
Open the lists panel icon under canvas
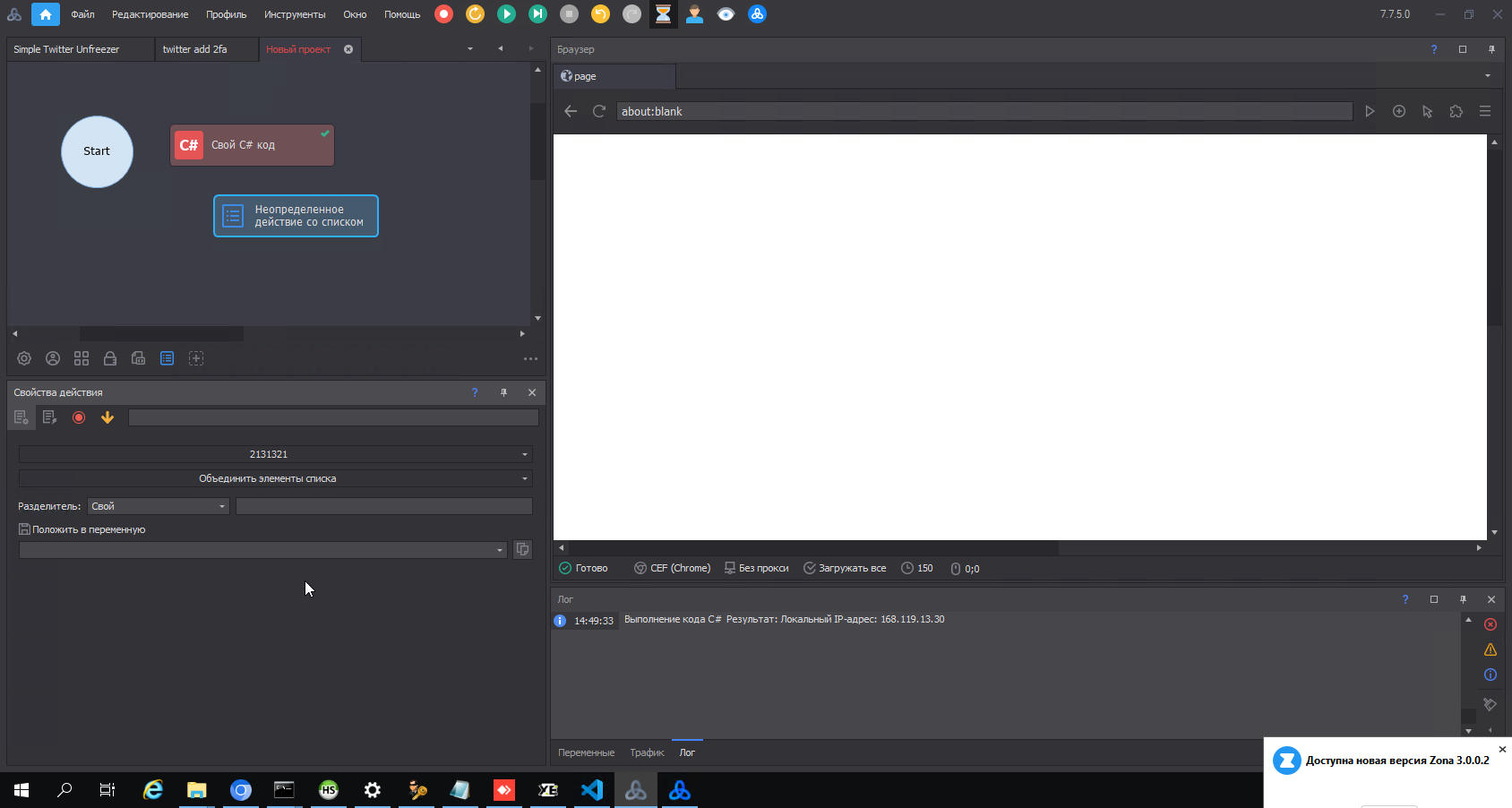168,358
